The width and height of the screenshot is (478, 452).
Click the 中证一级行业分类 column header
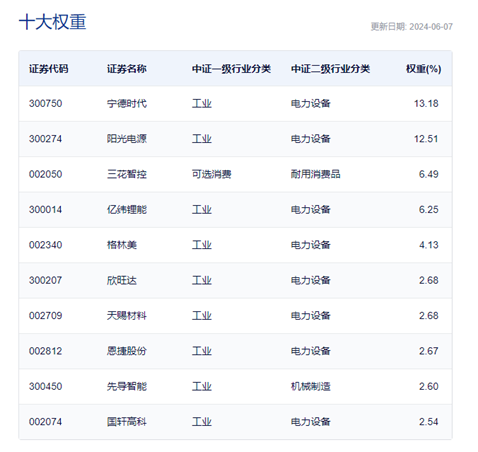[231, 69]
